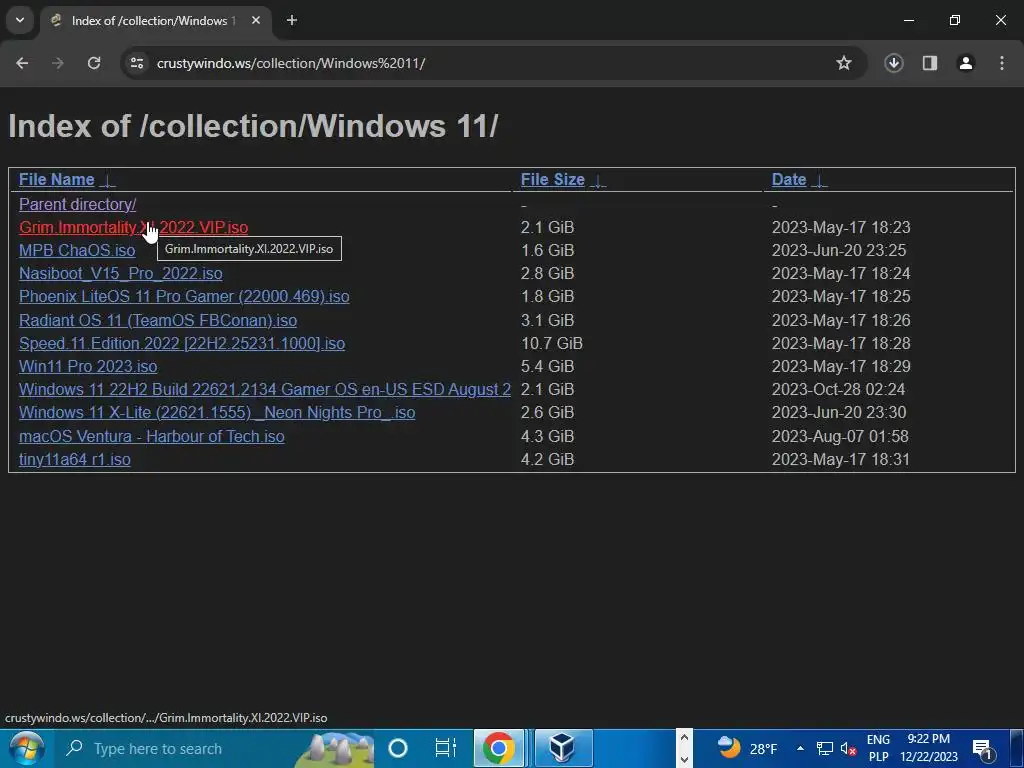
Task: Sort the listing by File Name
Action: (x=56, y=180)
